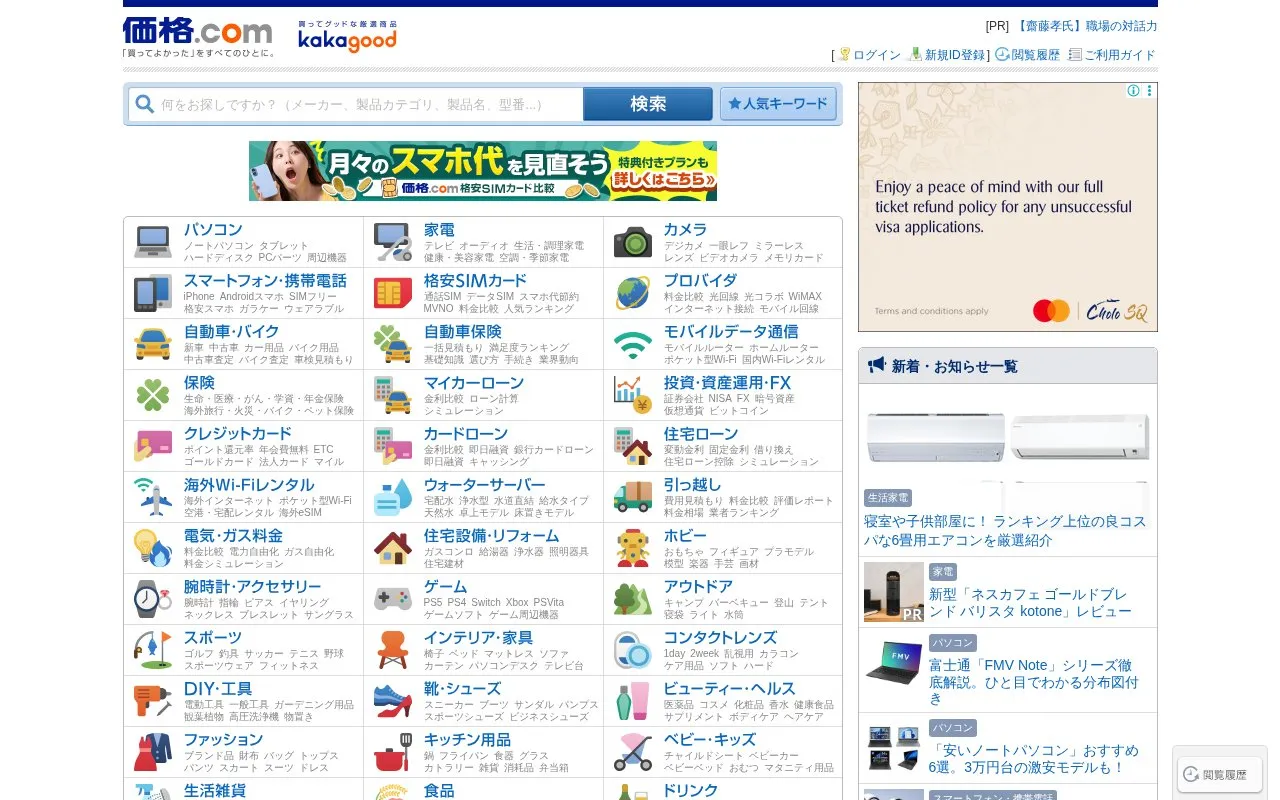Click the yellow car icon for 自動車・バイク
This screenshot has width=1280, height=800.
click(153, 344)
